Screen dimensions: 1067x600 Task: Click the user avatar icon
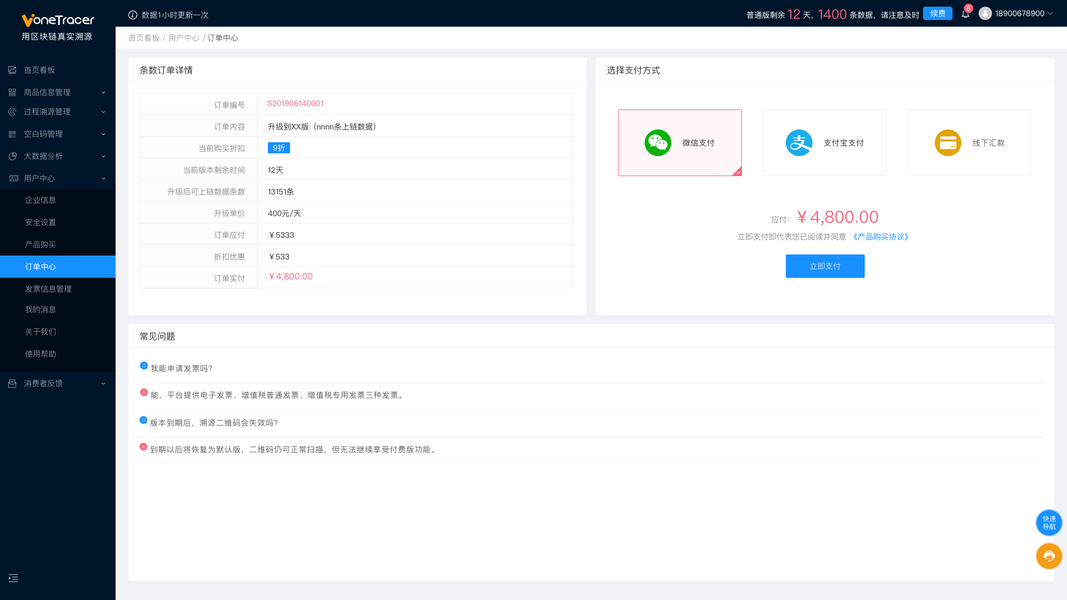pyautogui.click(x=985, y=13)
